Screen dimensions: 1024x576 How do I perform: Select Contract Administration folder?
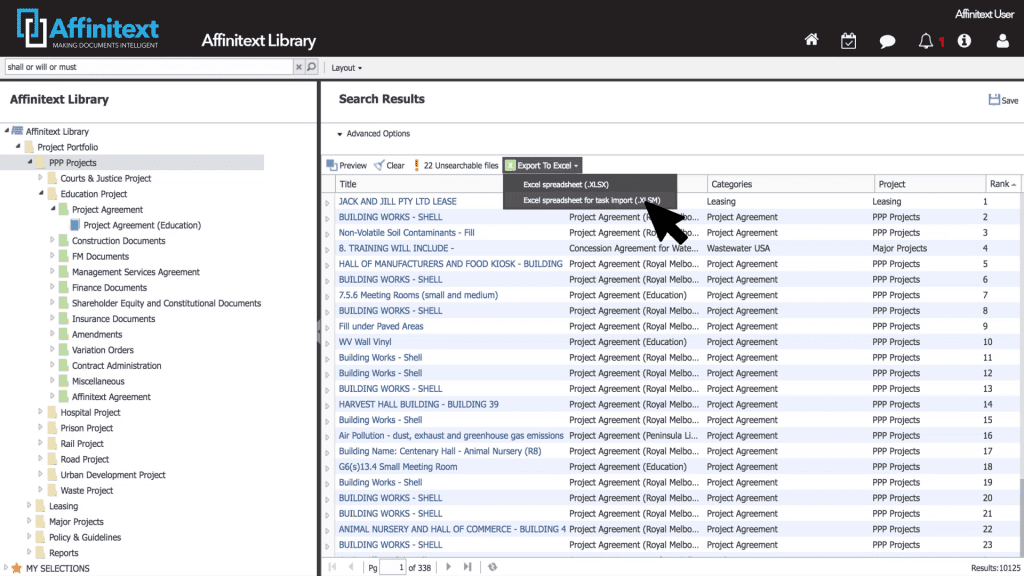coord(116,366)
